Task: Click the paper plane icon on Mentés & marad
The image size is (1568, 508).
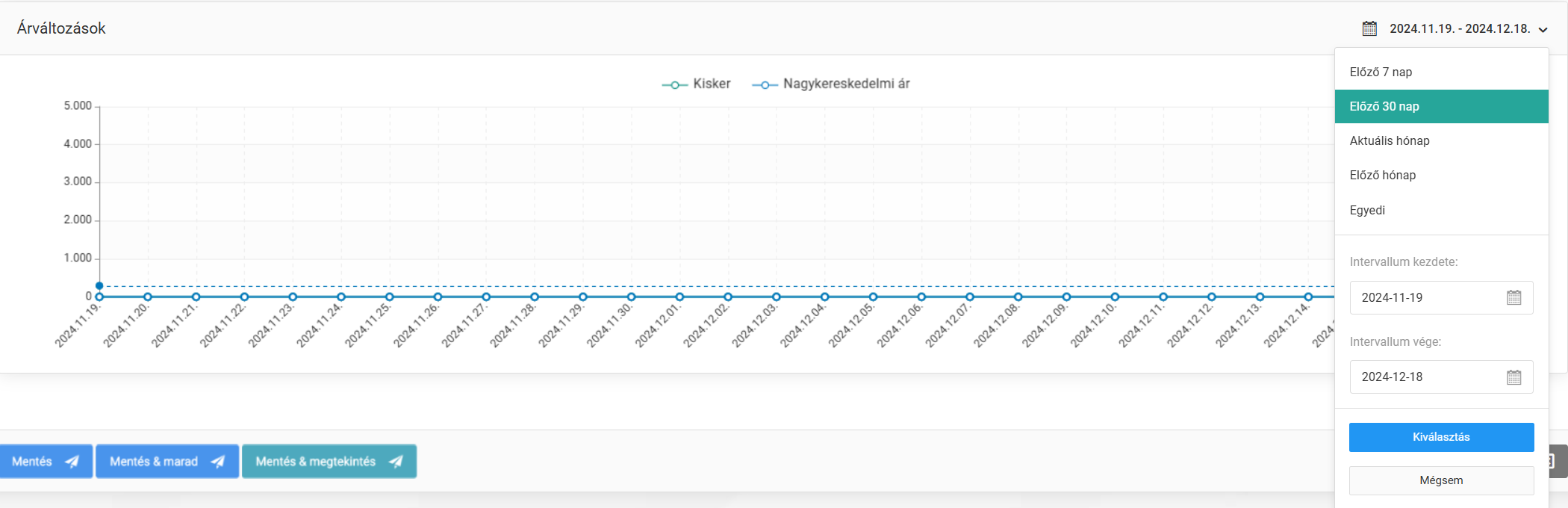Action: coord(217,462)
